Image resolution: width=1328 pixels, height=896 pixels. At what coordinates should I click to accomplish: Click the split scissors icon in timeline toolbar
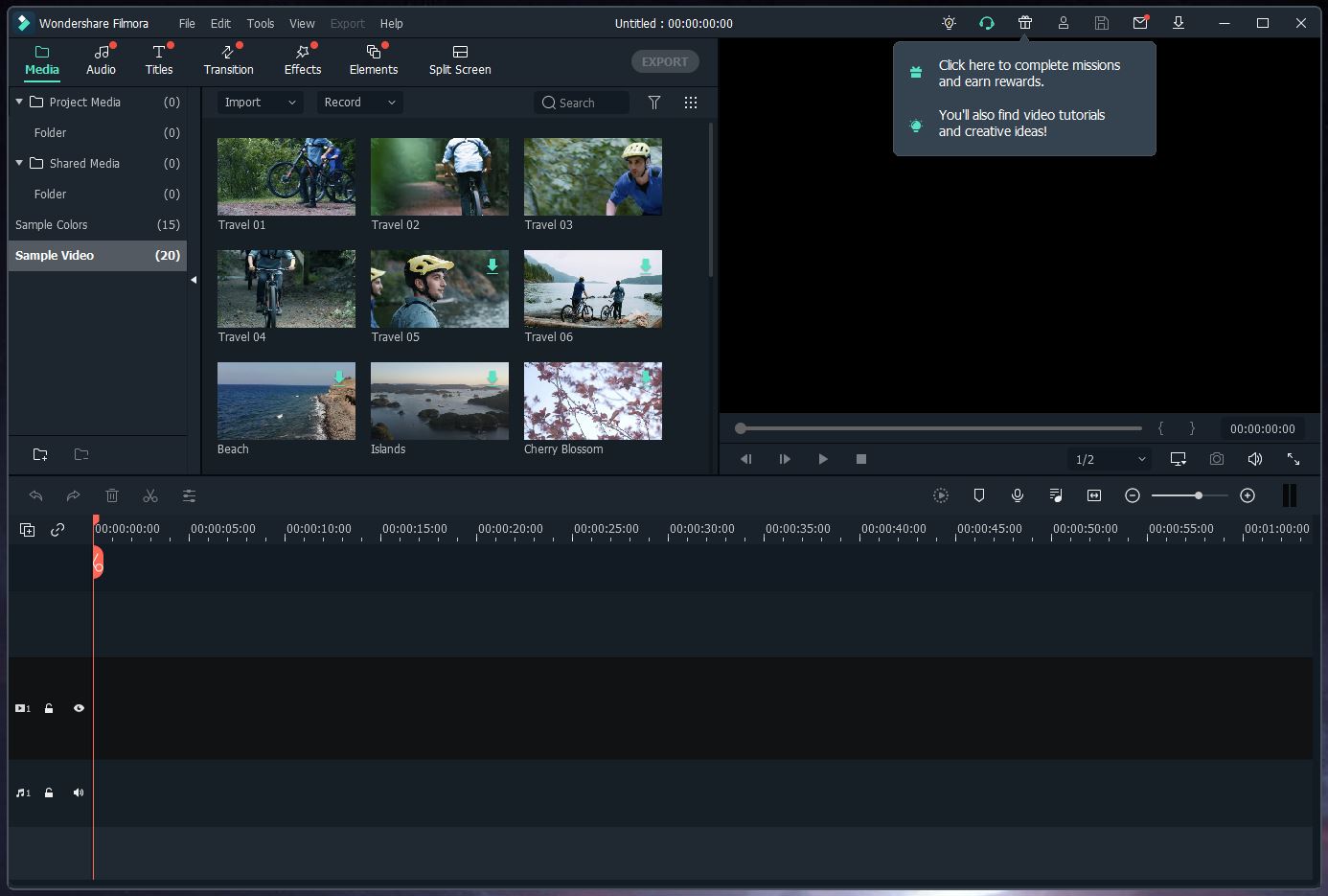pos(150,495)
